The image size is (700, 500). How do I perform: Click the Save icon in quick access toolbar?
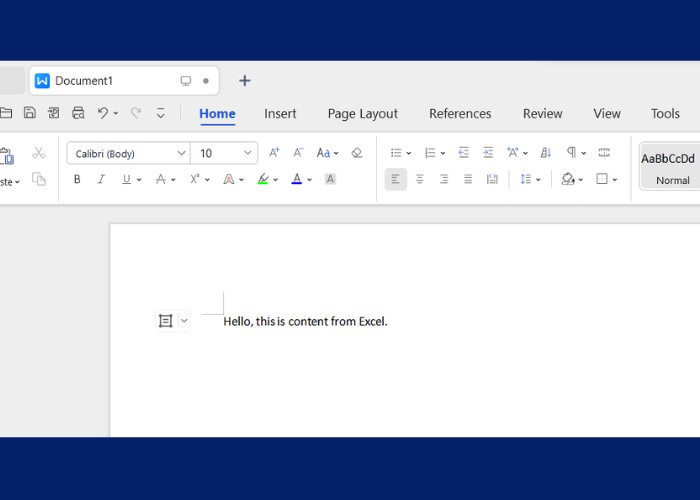point(30,113)
